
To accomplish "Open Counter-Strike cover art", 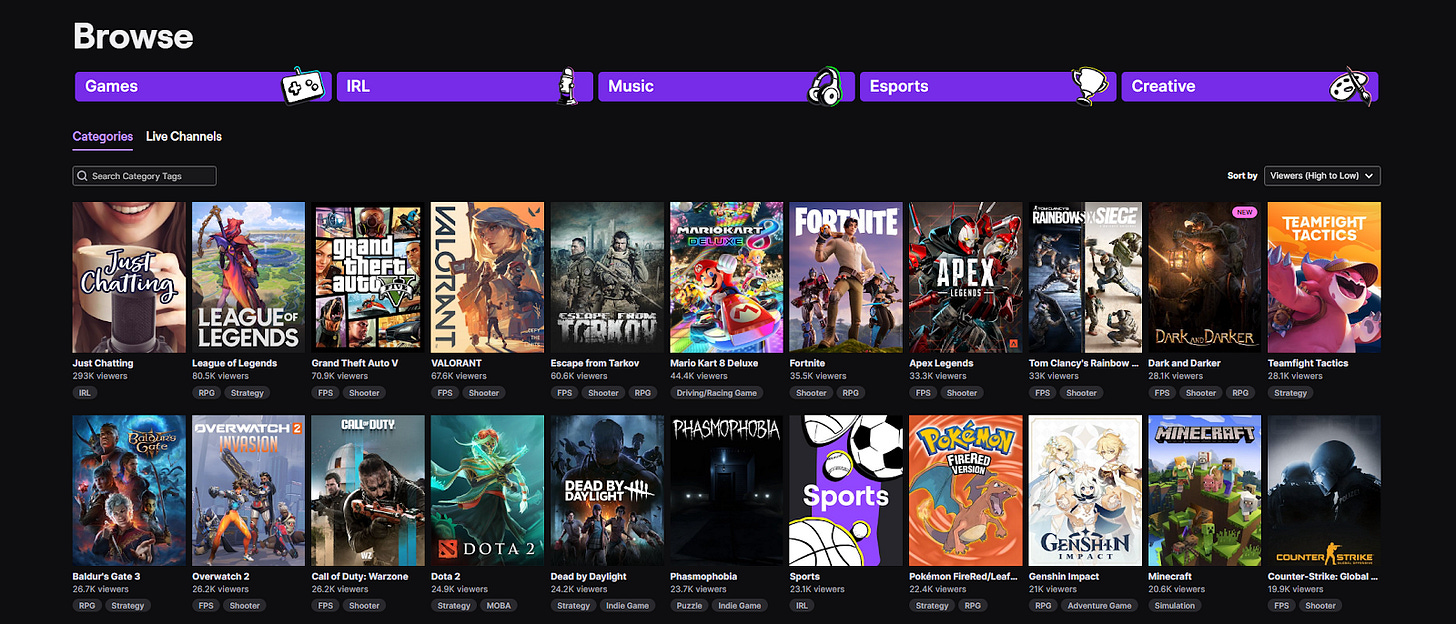I will [x=1324, y=490].
